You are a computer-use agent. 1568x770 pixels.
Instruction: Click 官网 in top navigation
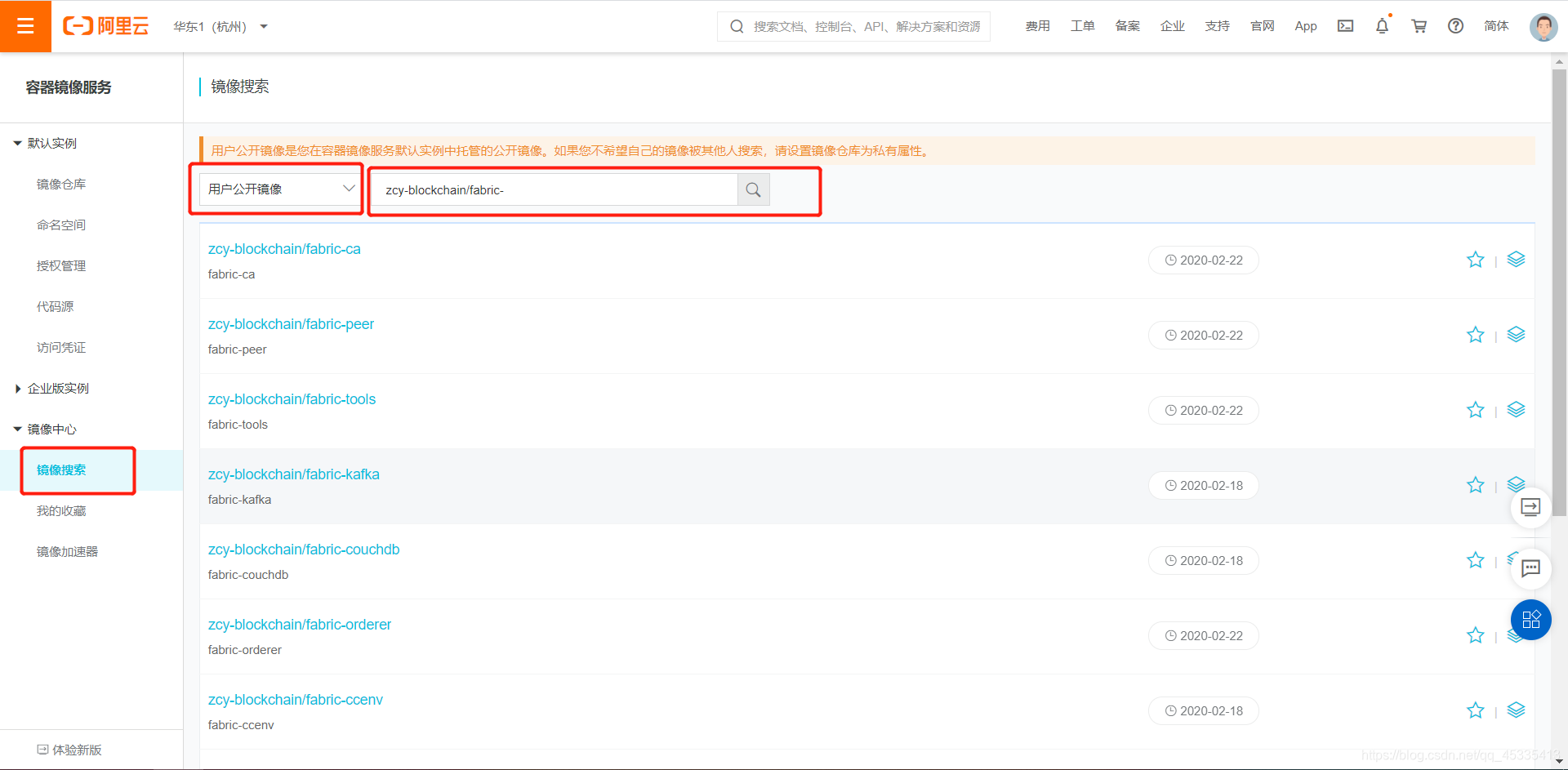pos(1263,26)
